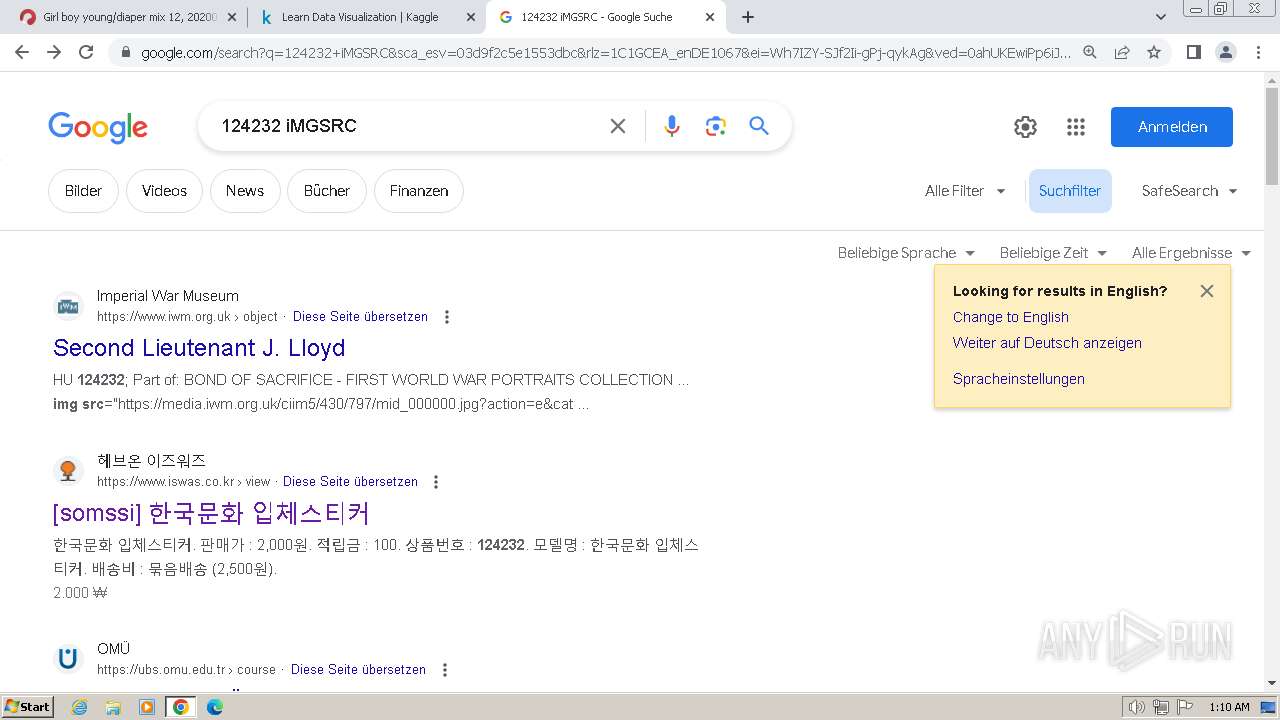
Task: Open Chrome from the taskbar
Action: tap(180, 707)
